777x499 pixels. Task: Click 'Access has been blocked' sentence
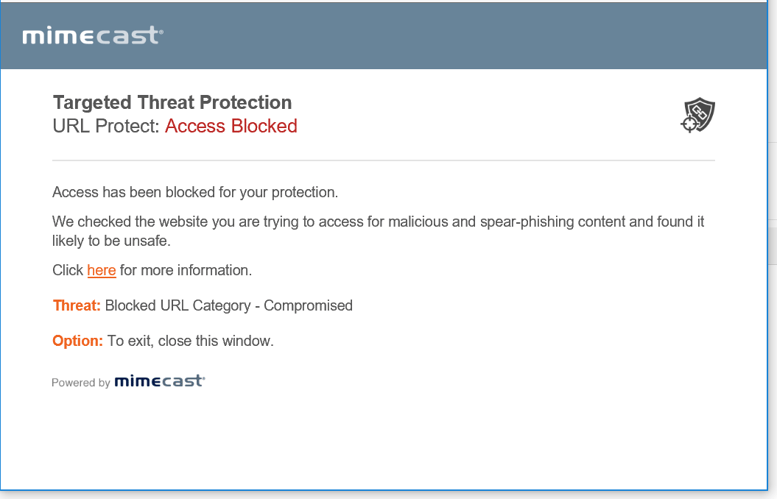pyautogui.click(x=195, y=192)
